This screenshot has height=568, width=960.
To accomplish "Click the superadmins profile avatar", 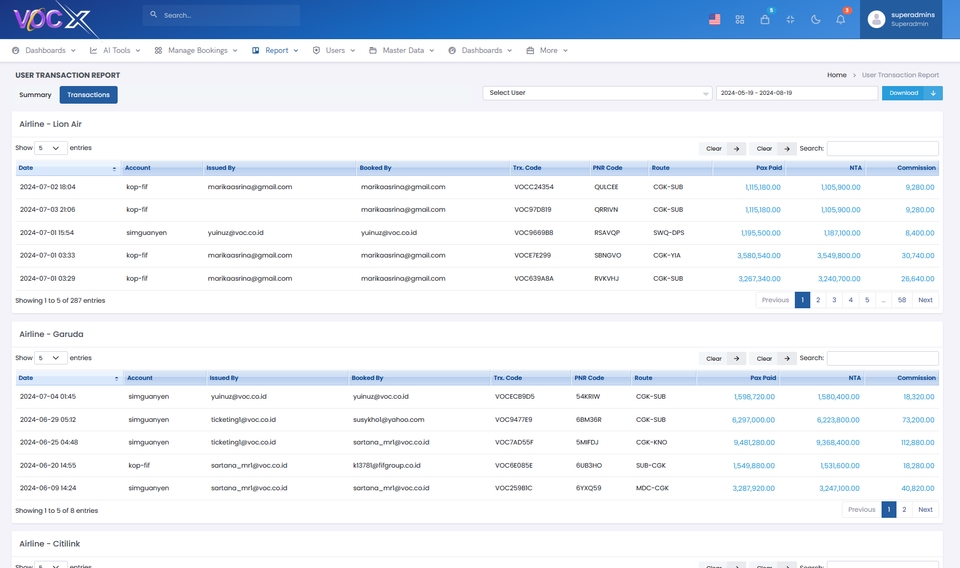I will (877, 19).
